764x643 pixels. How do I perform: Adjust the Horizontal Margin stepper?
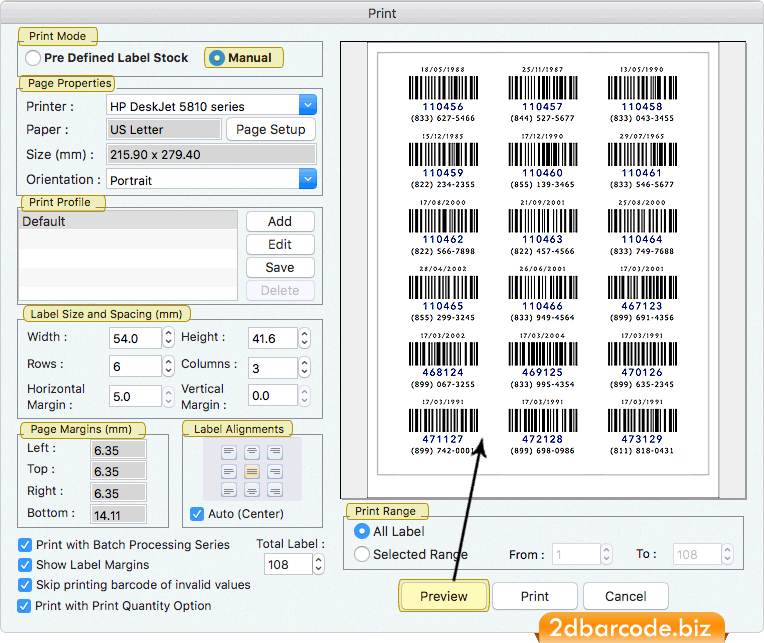[168, 396]
